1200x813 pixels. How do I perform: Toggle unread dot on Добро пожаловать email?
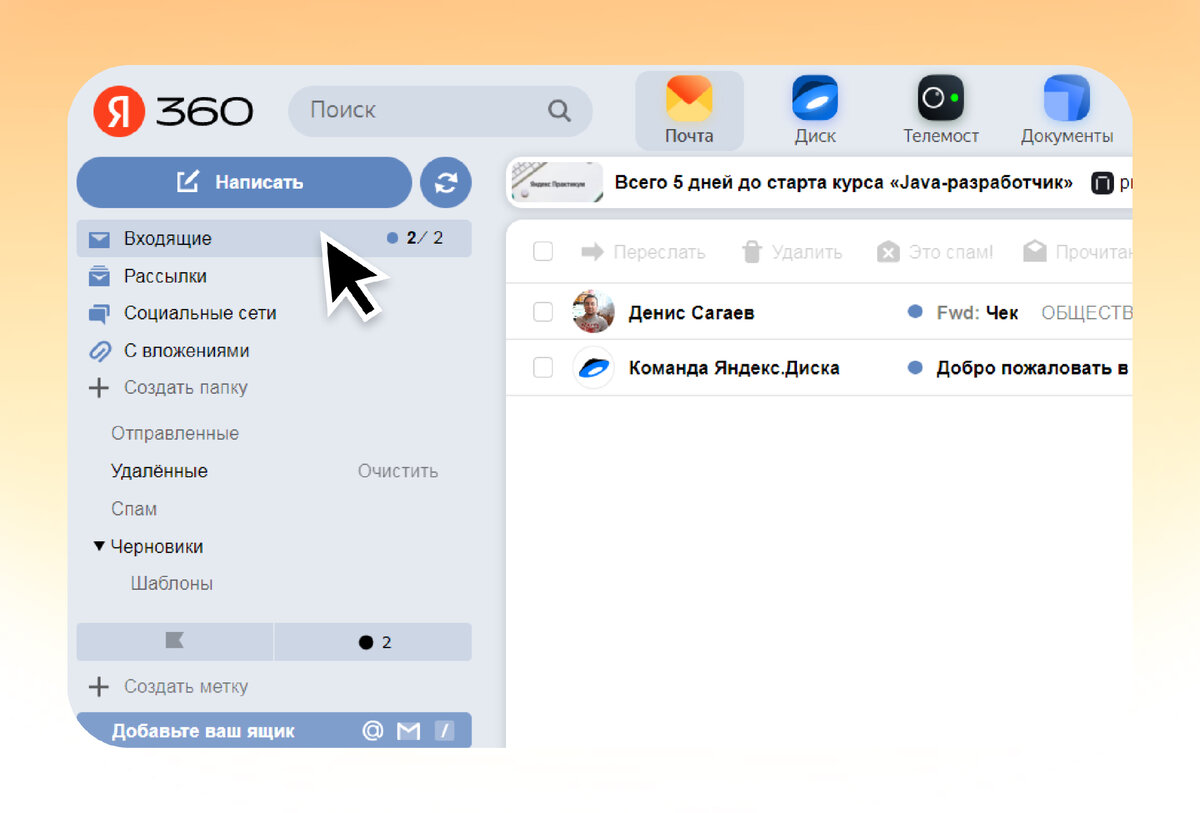click(x=914, y=368)
